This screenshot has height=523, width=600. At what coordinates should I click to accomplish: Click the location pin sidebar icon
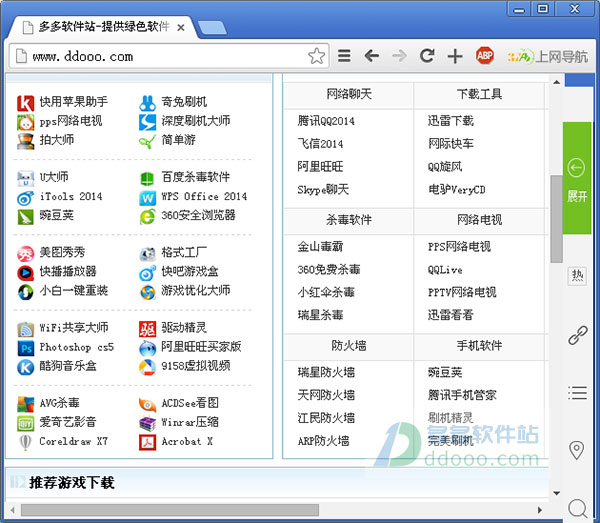576,451
